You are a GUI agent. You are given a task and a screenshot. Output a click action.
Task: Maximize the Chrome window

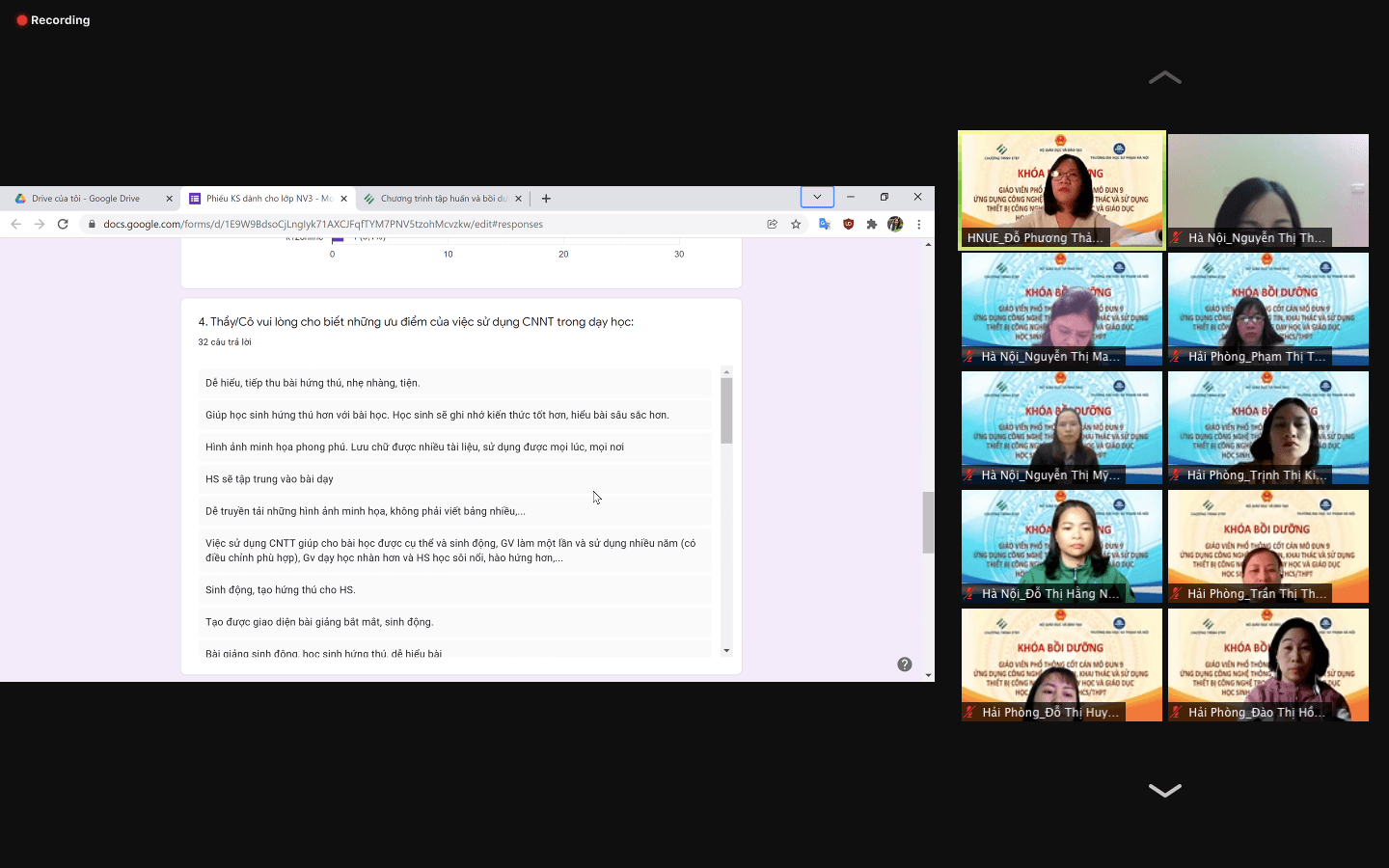coord(884,197)
